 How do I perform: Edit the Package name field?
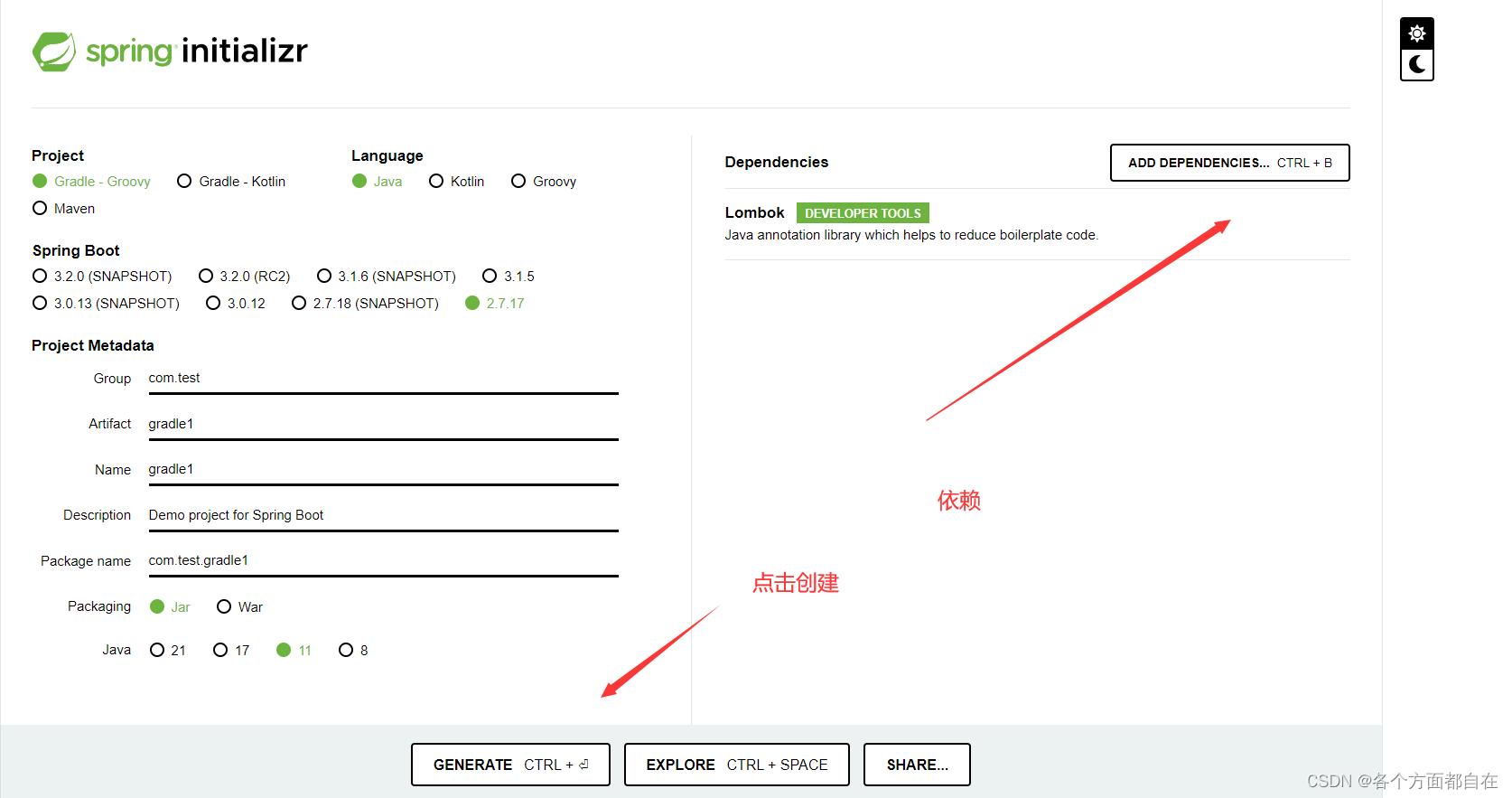[x=383, y=560]
